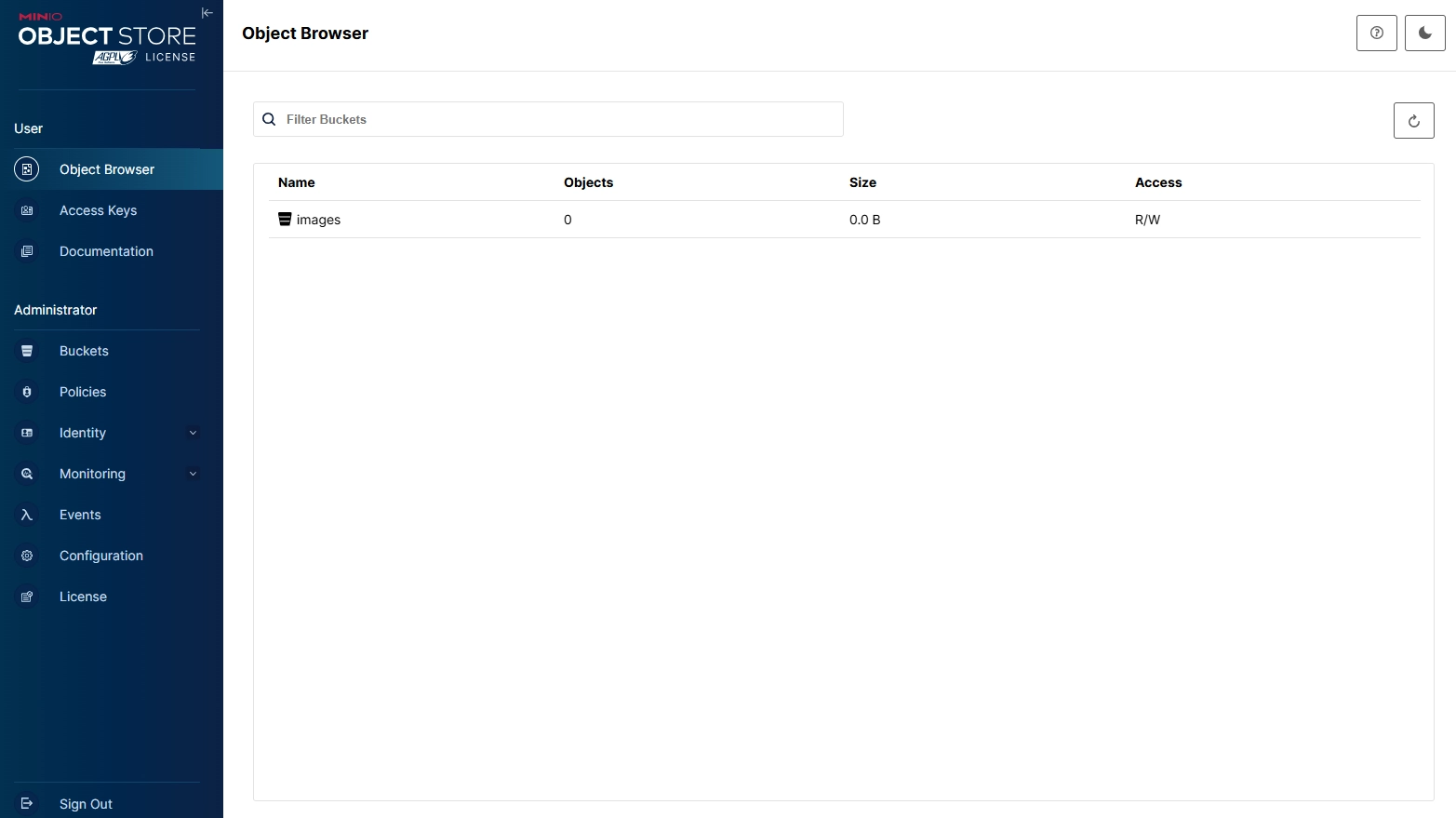Focus the Filter Buckets search field
Image resolution: width=1456 pixels, height=818 pixels.
[x=558, y=119]
